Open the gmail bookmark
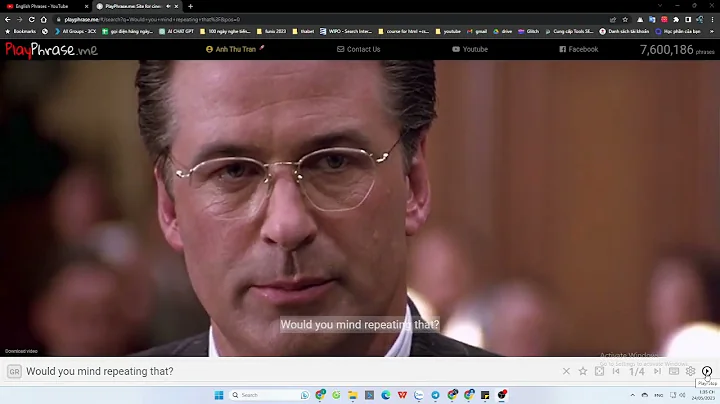This screenshot has width=720, height=404. (477, 31)
